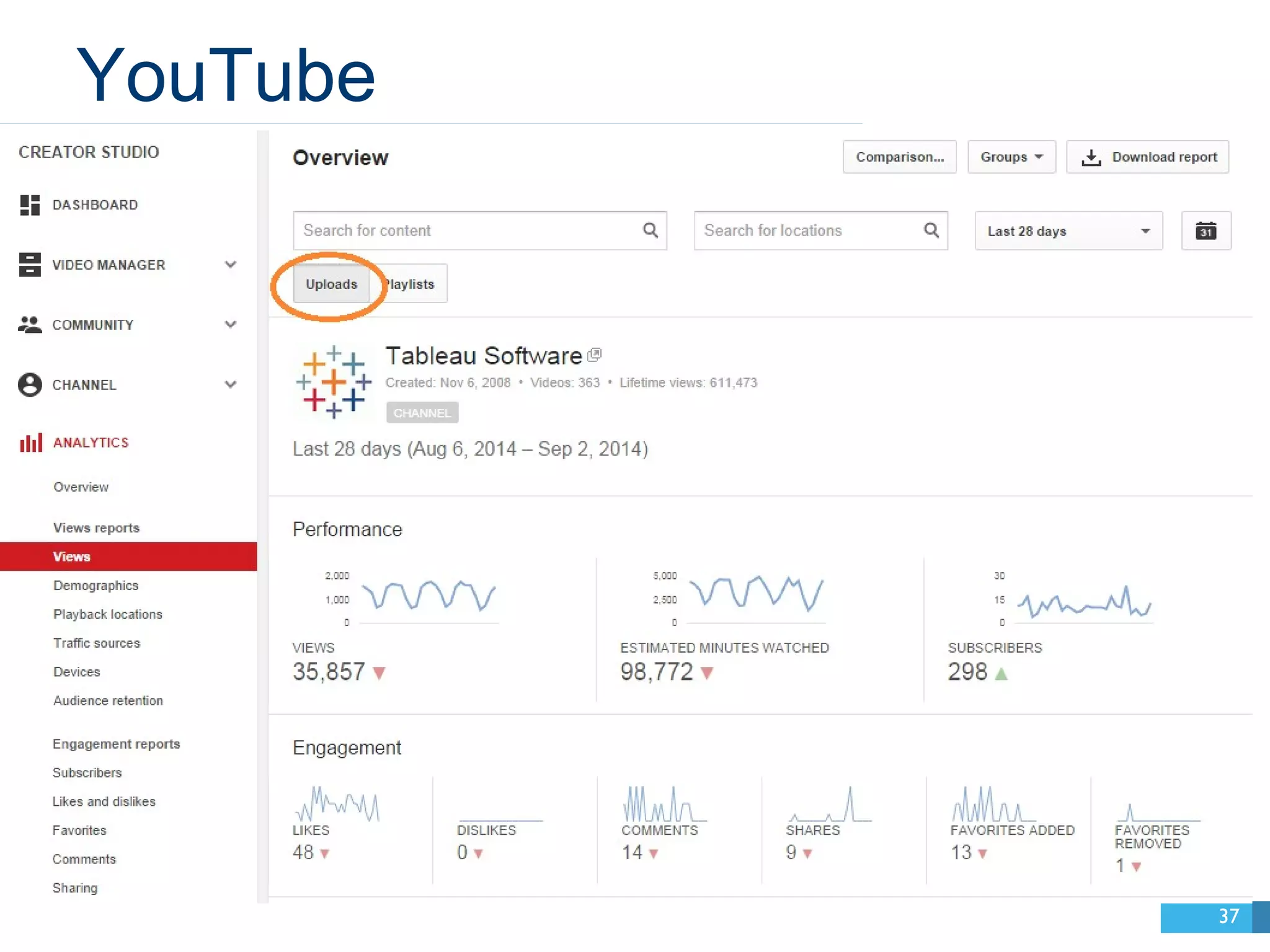Click the search icon in content search
The width and height of the screenshot is (1270, 952).
pos(650,230)
